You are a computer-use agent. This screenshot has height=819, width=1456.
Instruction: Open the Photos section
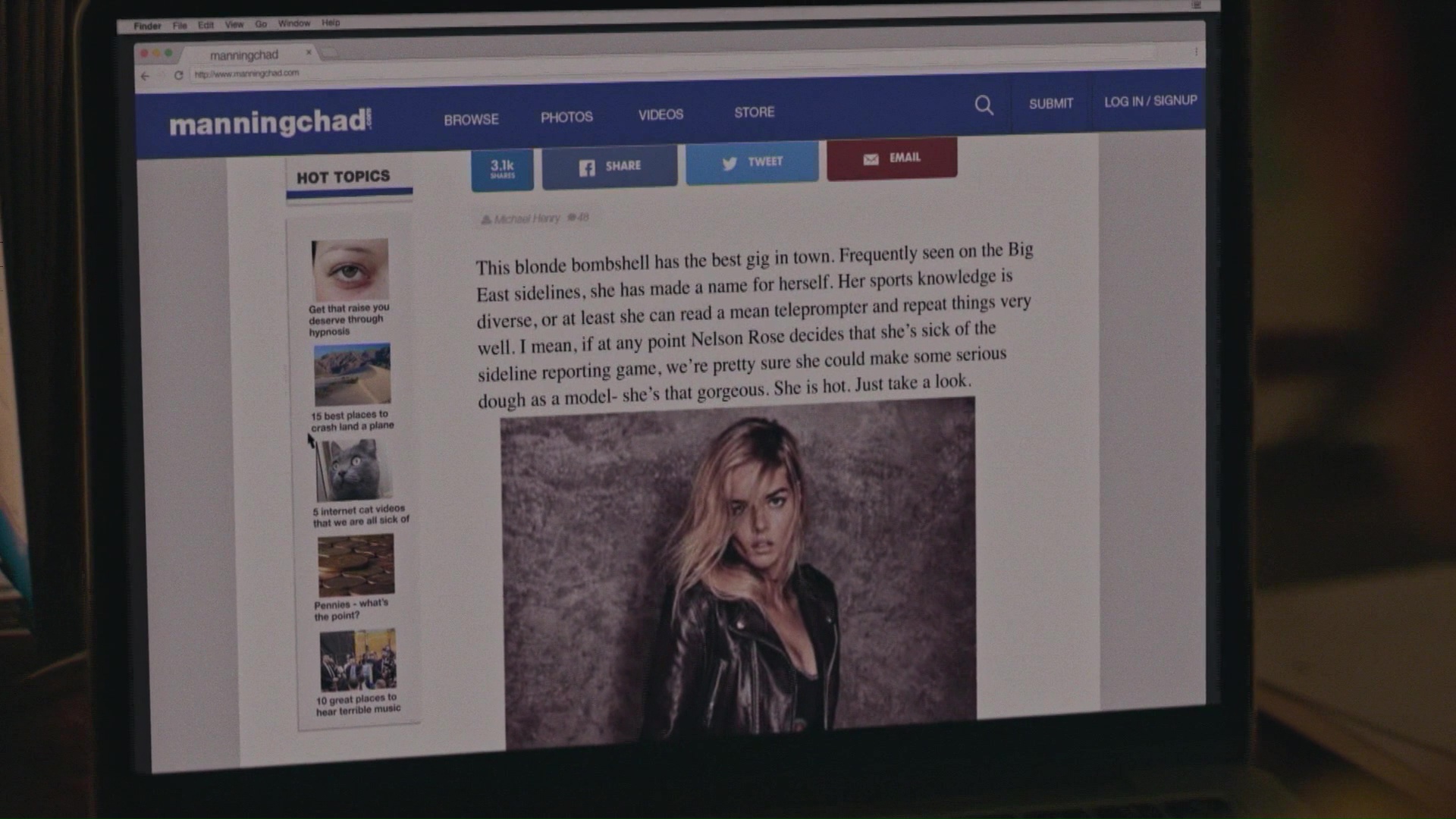pos(566,118)
